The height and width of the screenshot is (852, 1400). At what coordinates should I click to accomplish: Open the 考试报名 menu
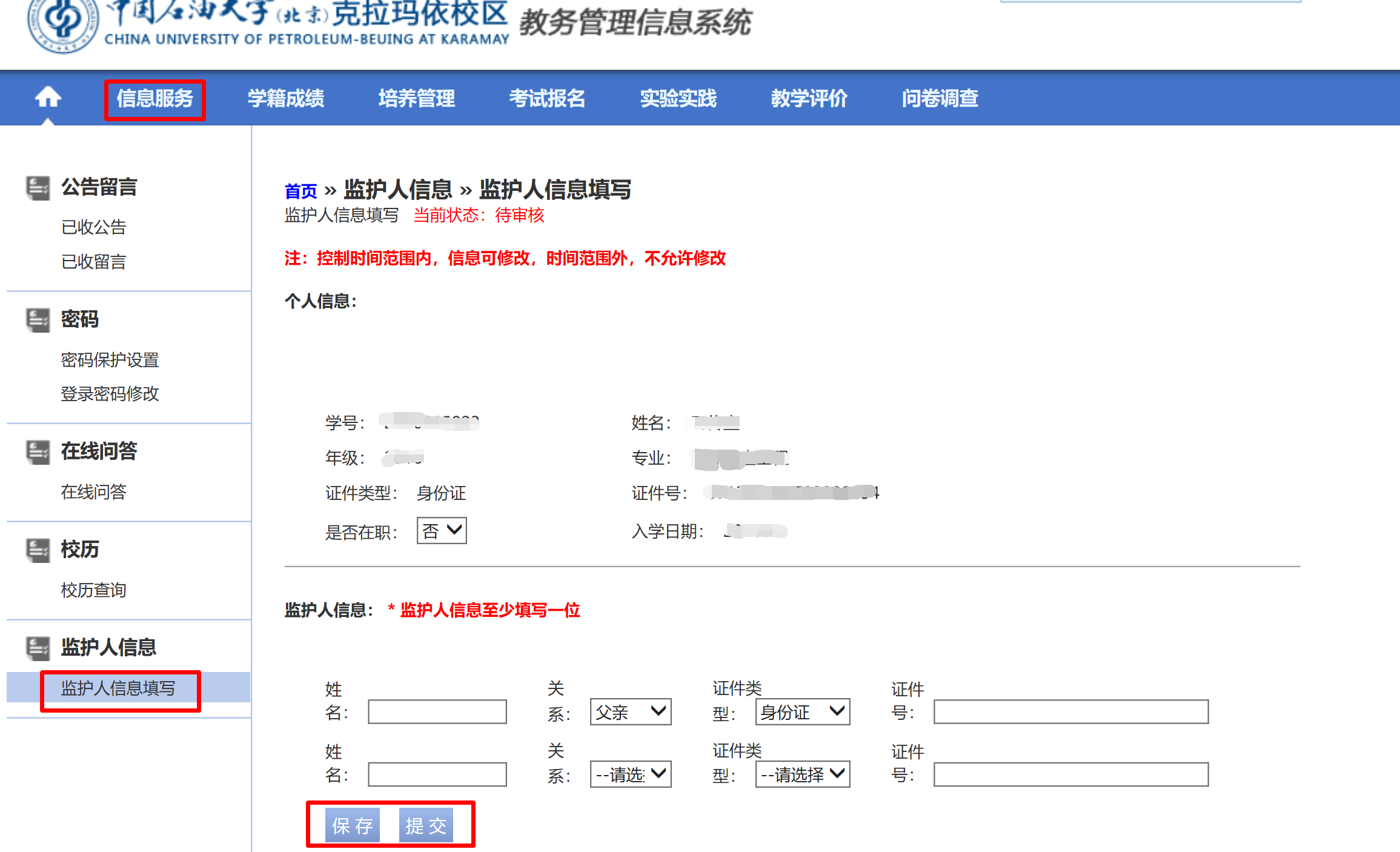click(547, 98)
